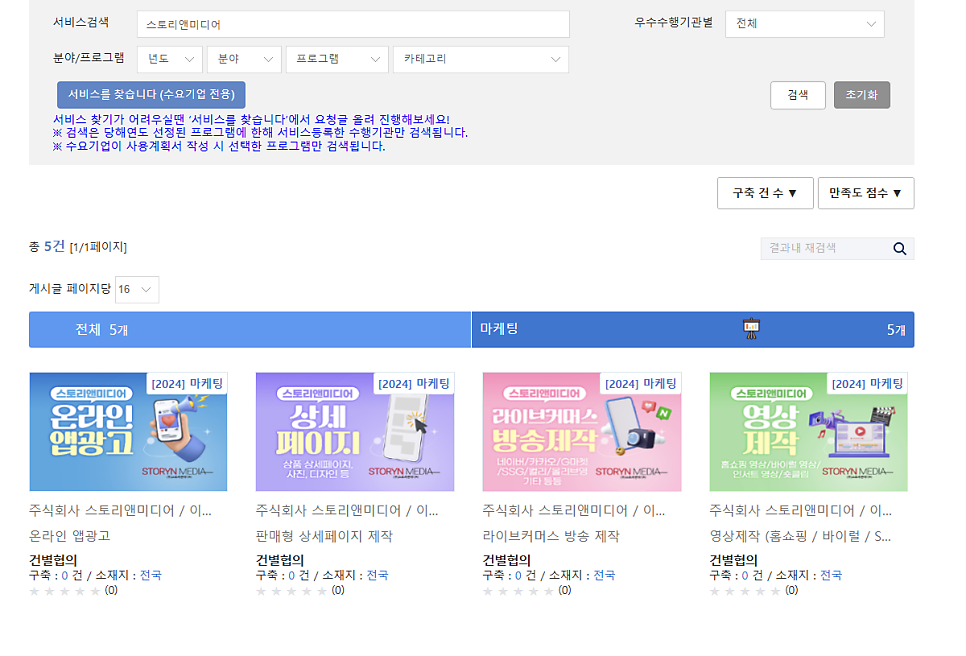The image size is (966, 656).
Task: Click star rating under 라이브커머스 방송 제작
Action: click(x=518, y=591)
